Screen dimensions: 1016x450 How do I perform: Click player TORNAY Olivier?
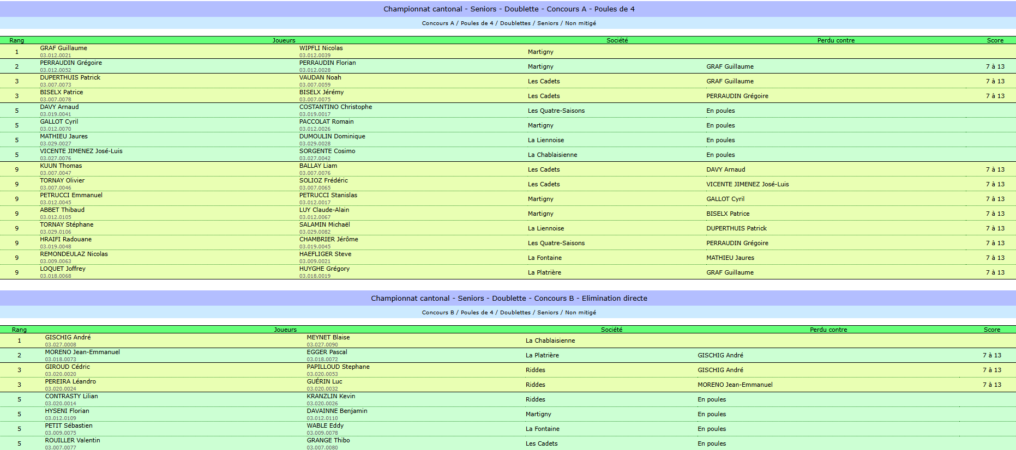[63, 181]
